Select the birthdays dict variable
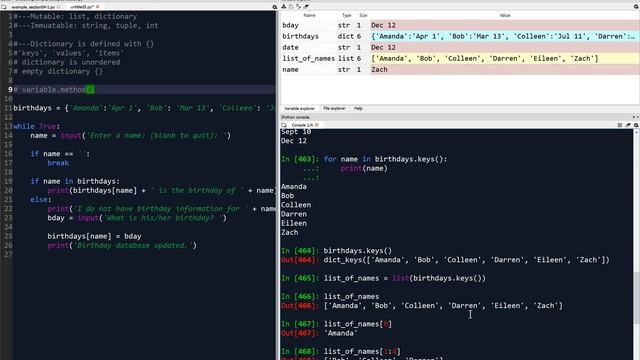This screenshot has height=360, width=640. [460, 36]
